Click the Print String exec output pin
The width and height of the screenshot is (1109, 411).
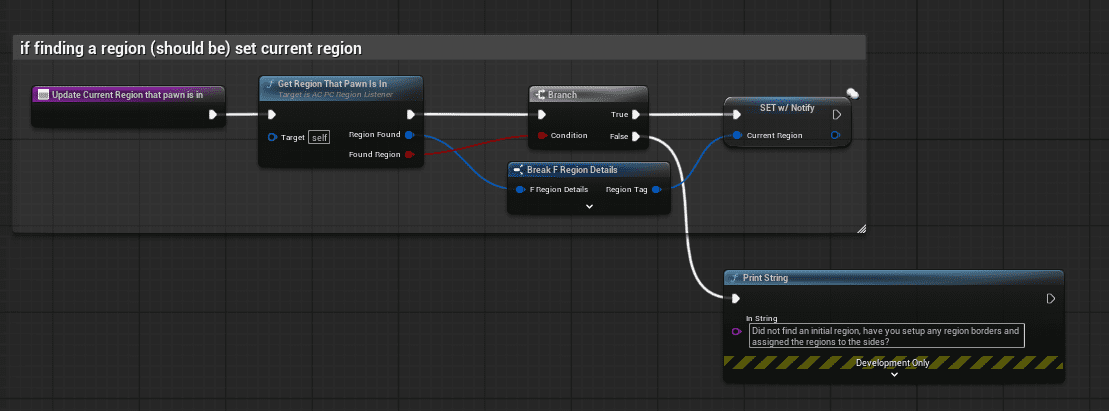1050,299
